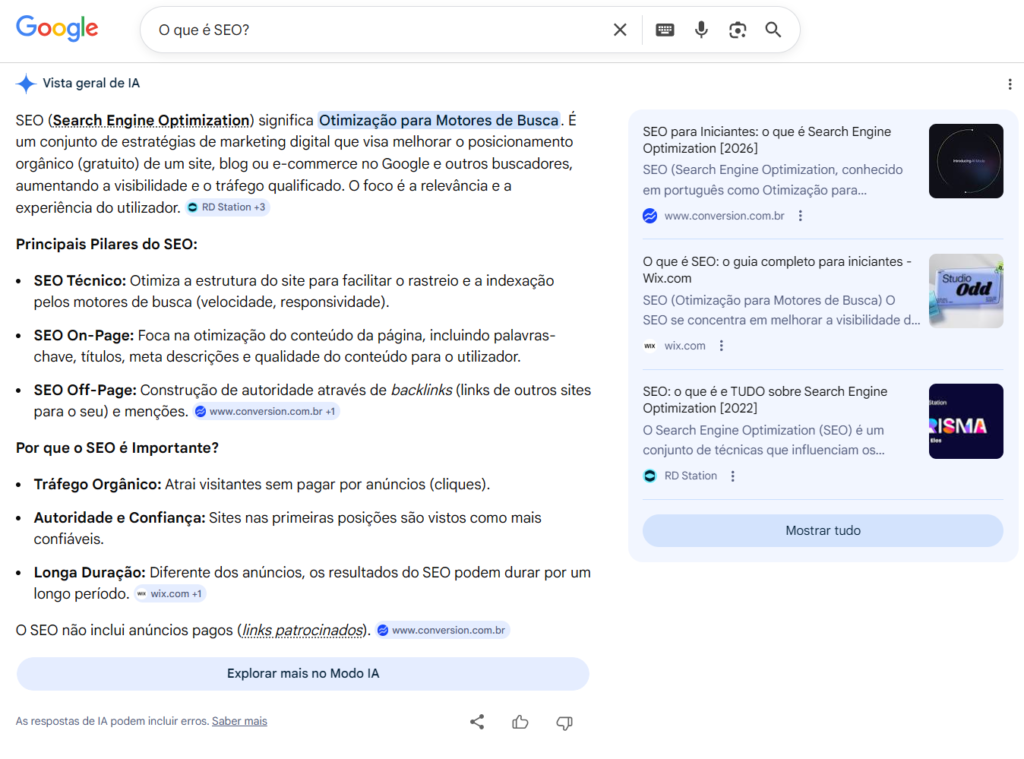
Task: Click the search box containing 'O que é SEO?'
Action: click(x=380, y=30)
